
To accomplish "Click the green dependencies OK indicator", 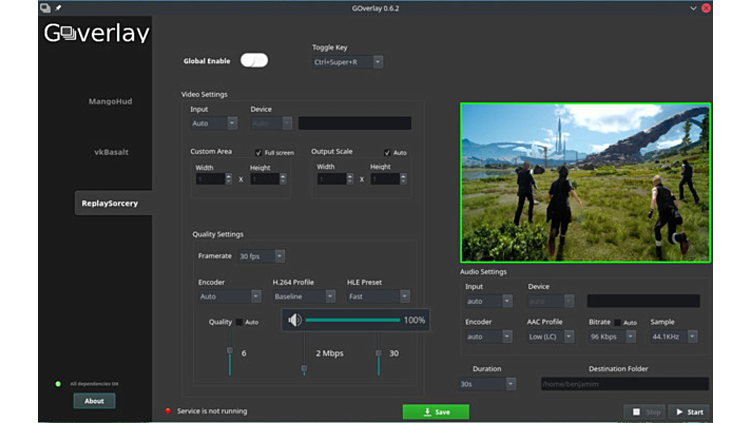I will tap(58, 384).
